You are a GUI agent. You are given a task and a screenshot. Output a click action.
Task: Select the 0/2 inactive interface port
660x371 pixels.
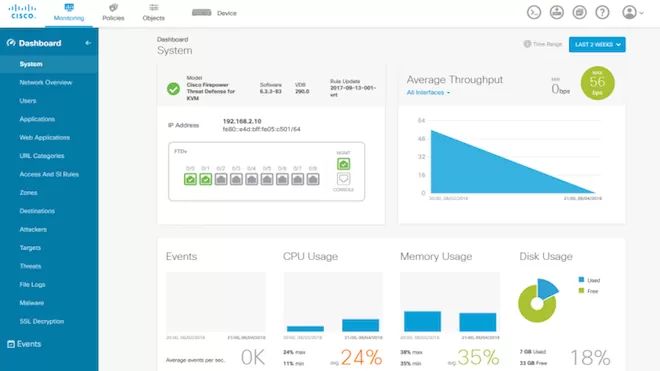tap(221, 179)
